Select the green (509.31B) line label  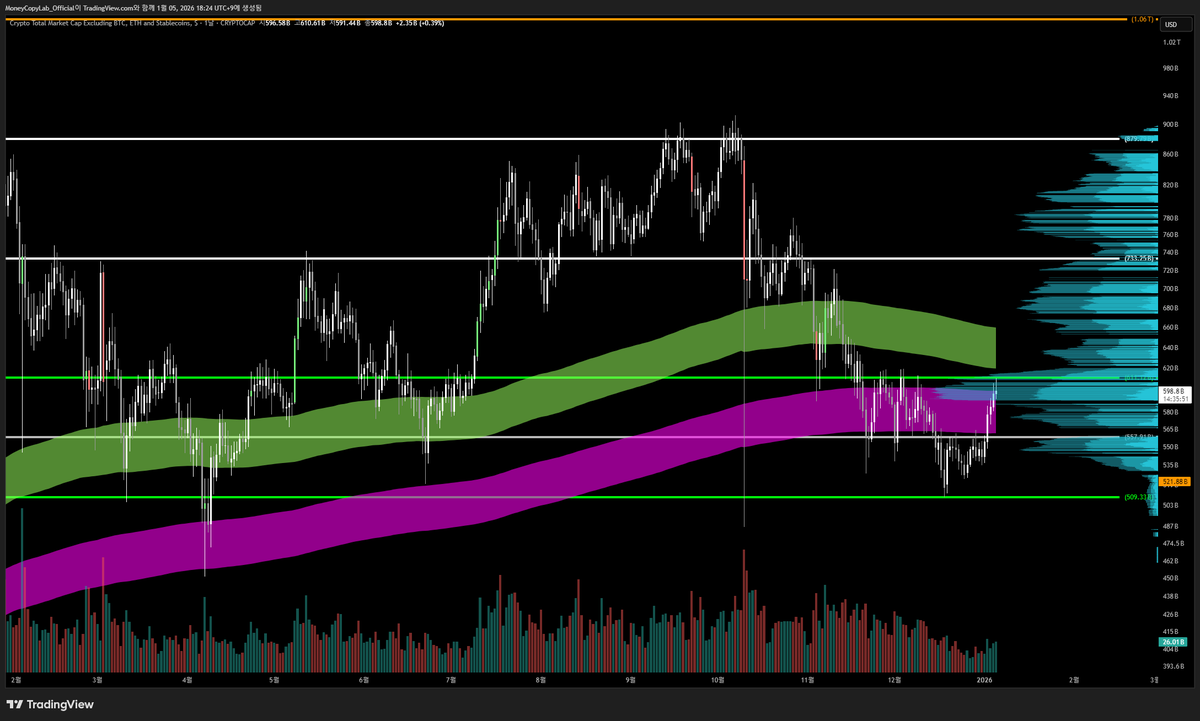[1139, 497]
